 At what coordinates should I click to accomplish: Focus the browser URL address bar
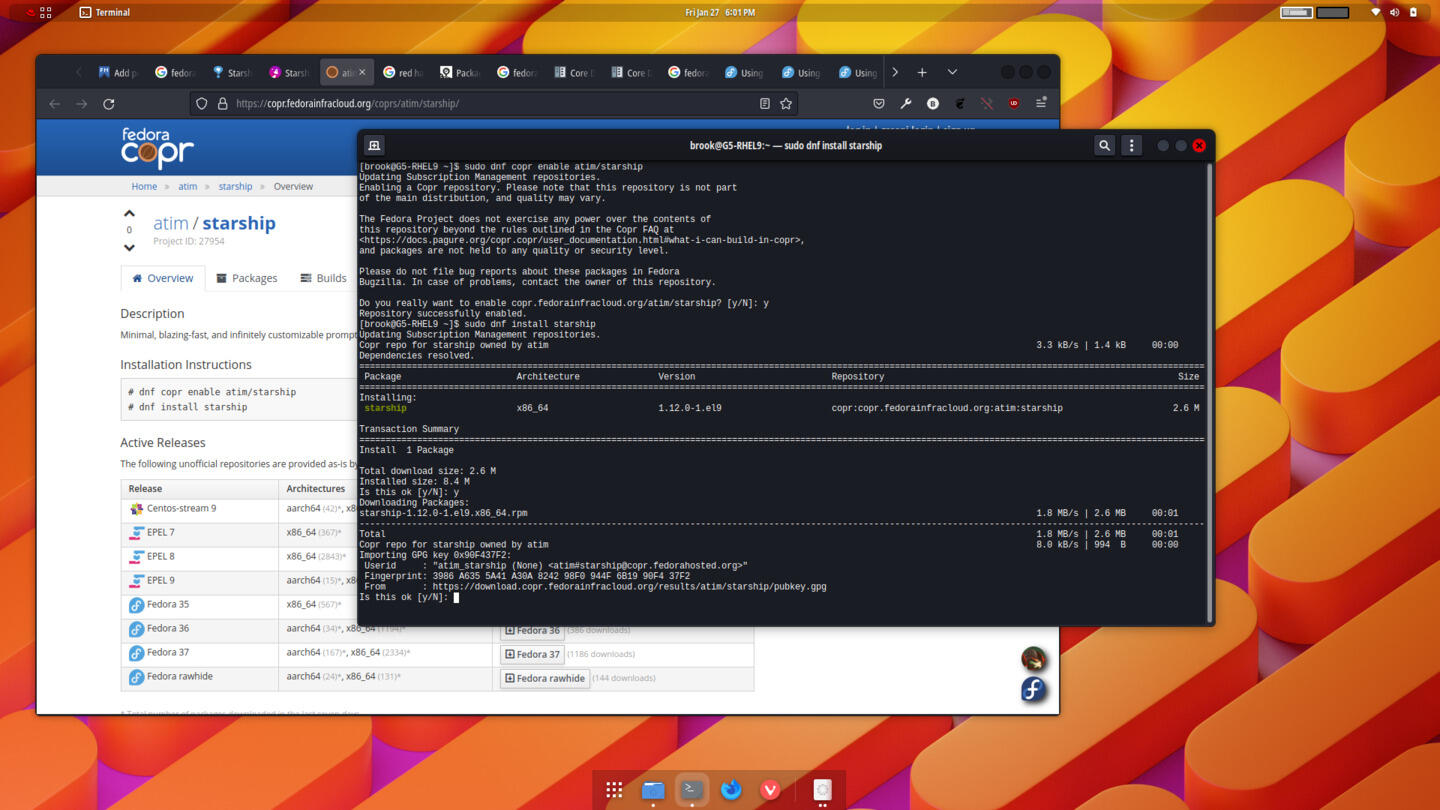tap(495, 103)
